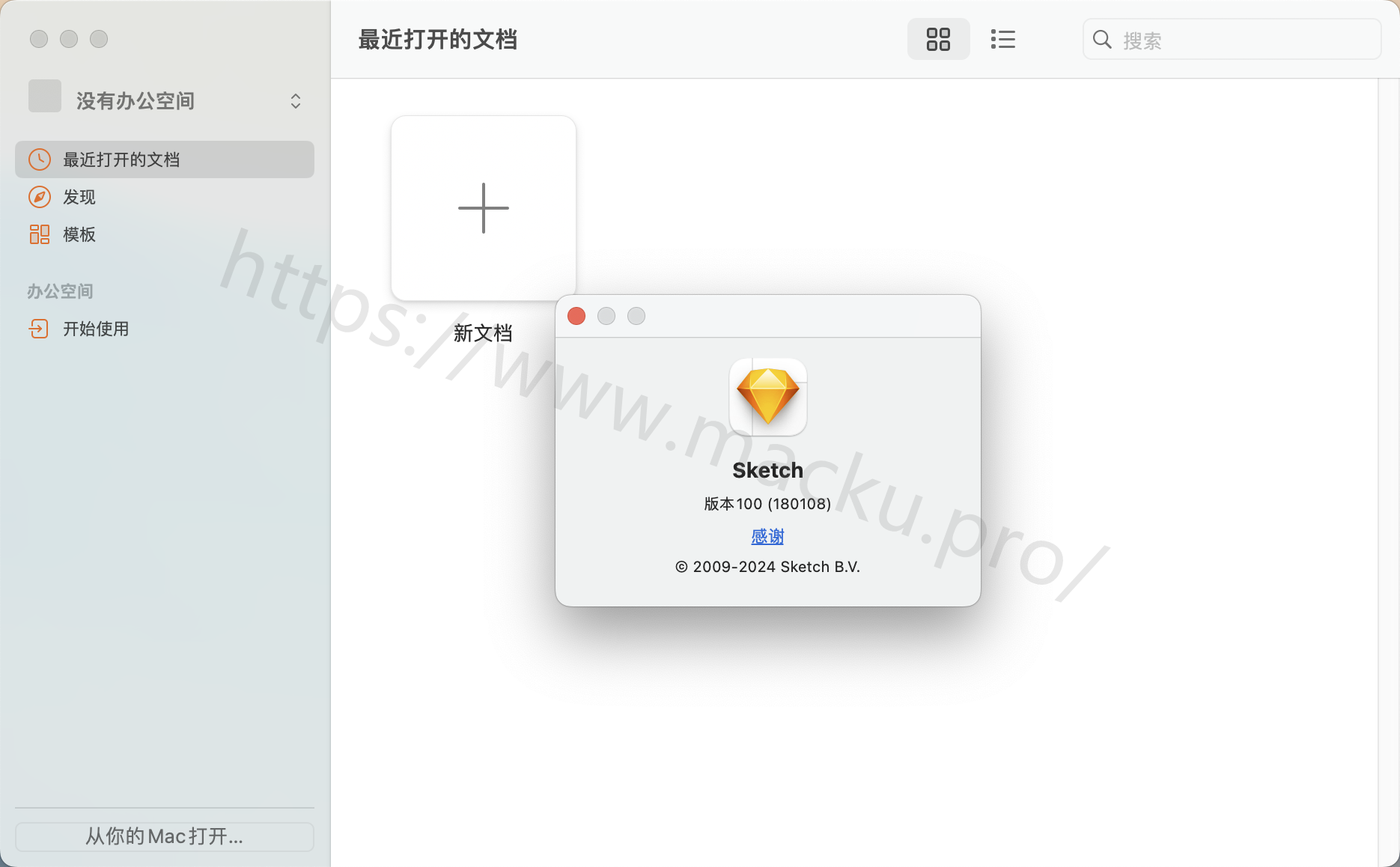Click the templates grid icon beside 模板
The height and width of the screenshot is (867, 1400).
click(x=40, y=234)
